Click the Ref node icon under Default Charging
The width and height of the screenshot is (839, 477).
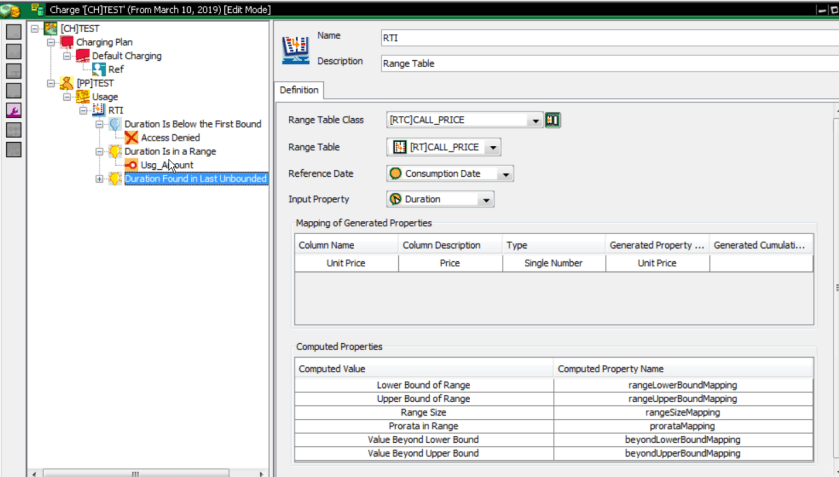(x=99, y=70)
